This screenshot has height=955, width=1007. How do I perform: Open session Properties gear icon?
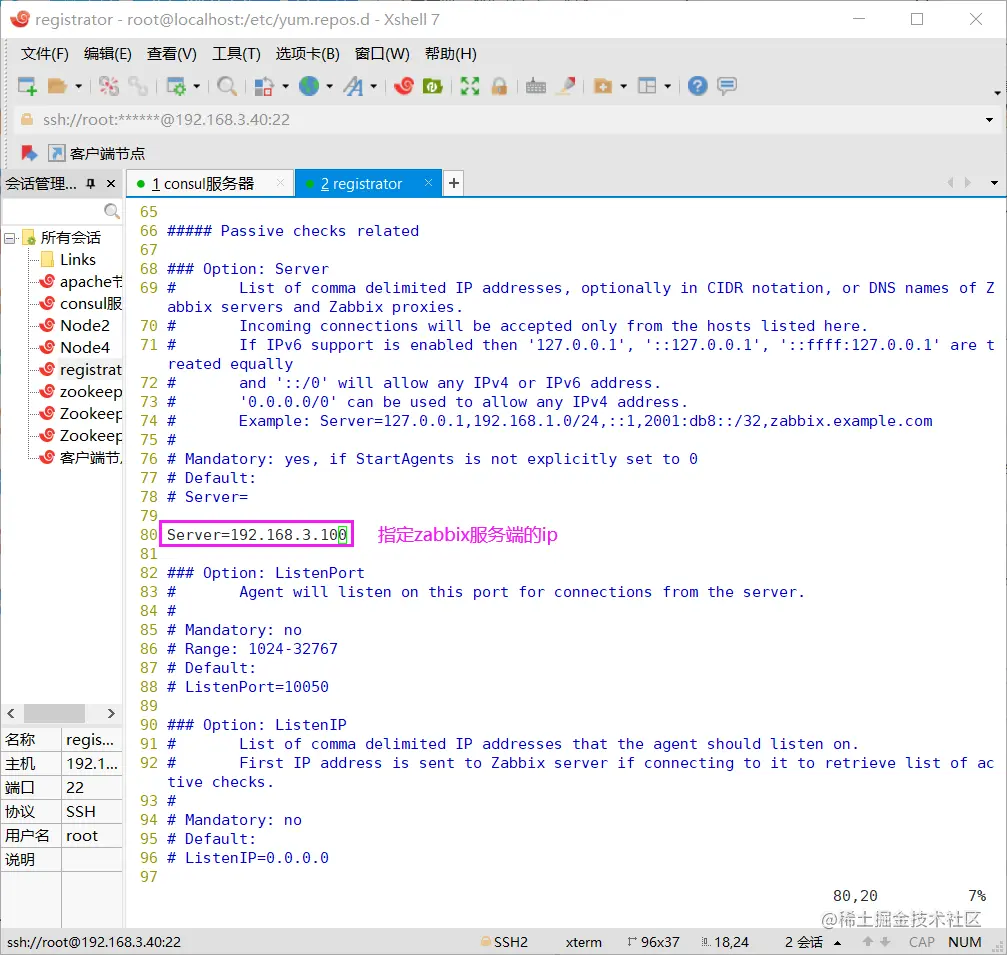pyautogui.click(x=175, y=85)
